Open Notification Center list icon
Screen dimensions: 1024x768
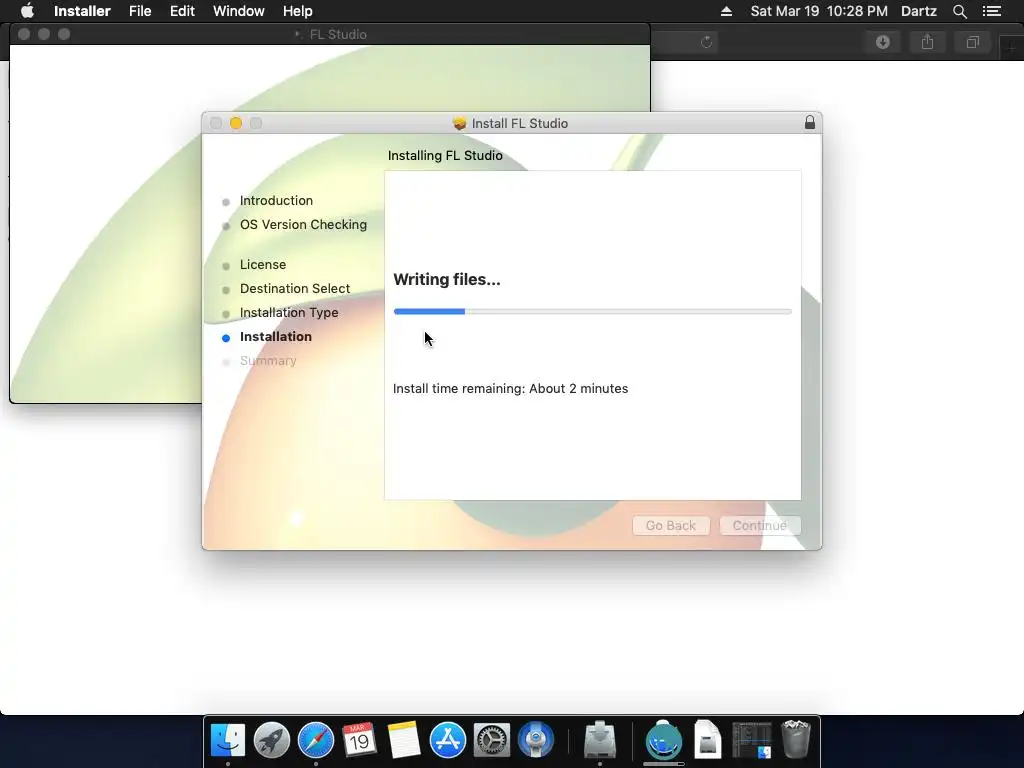tap(991, 11)
